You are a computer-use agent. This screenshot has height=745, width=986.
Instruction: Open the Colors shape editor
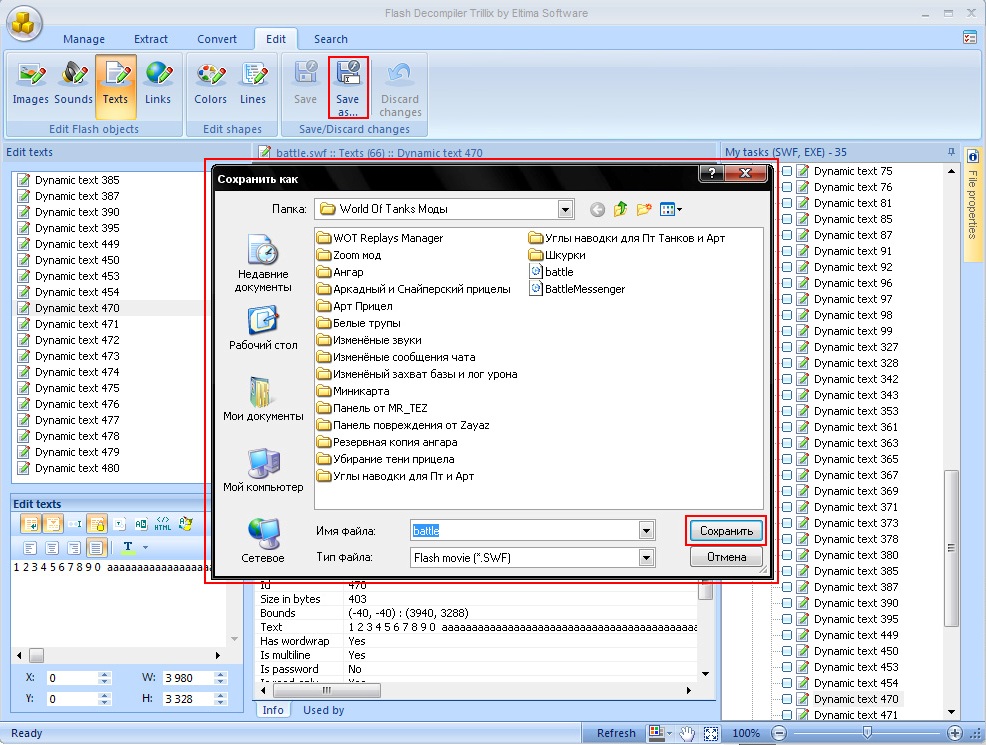(210, 84)
